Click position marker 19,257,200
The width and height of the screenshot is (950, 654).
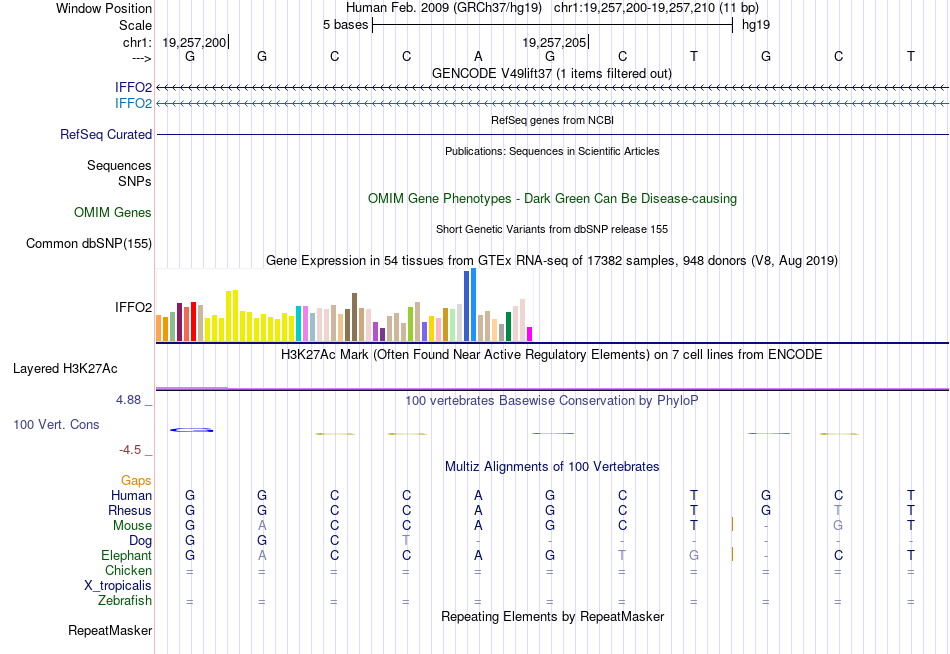[194, 42]
